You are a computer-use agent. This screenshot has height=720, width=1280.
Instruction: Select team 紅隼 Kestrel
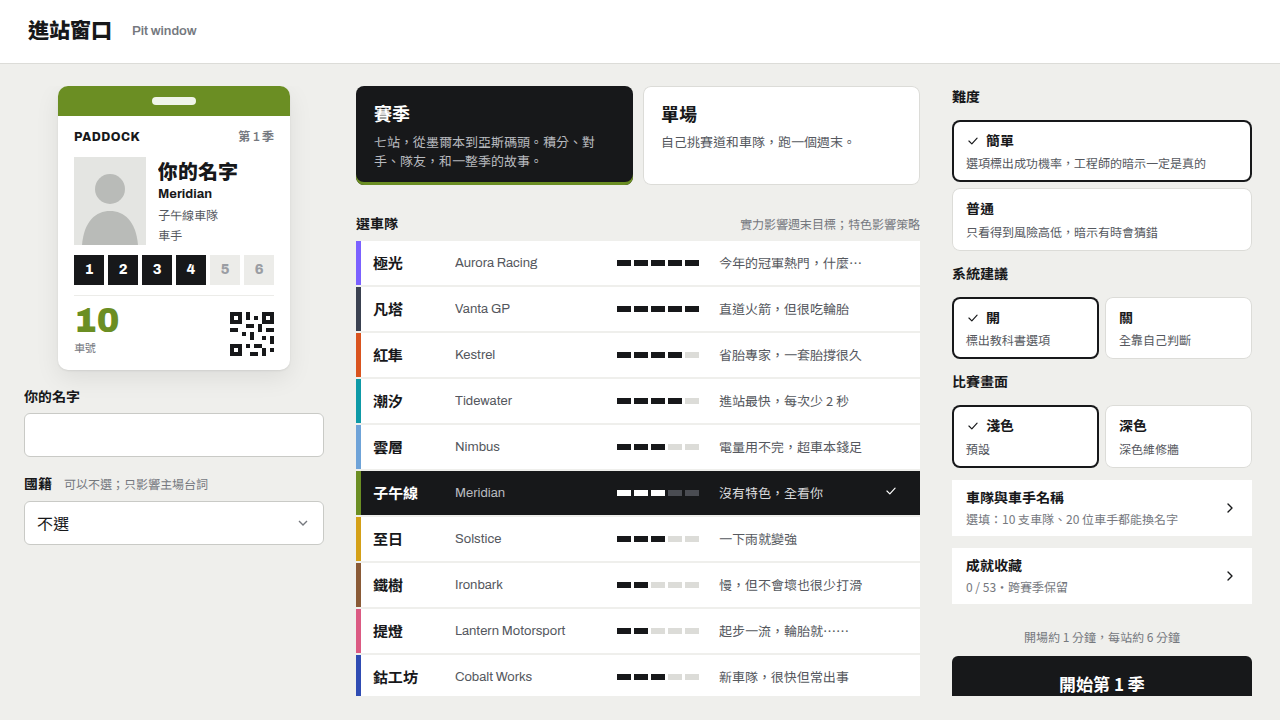tap(638, 355)
